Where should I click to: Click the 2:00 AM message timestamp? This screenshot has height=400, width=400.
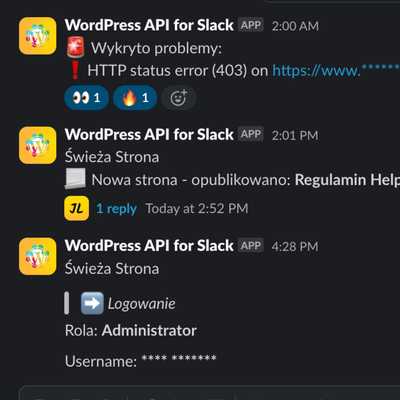(x=295, y=26)
